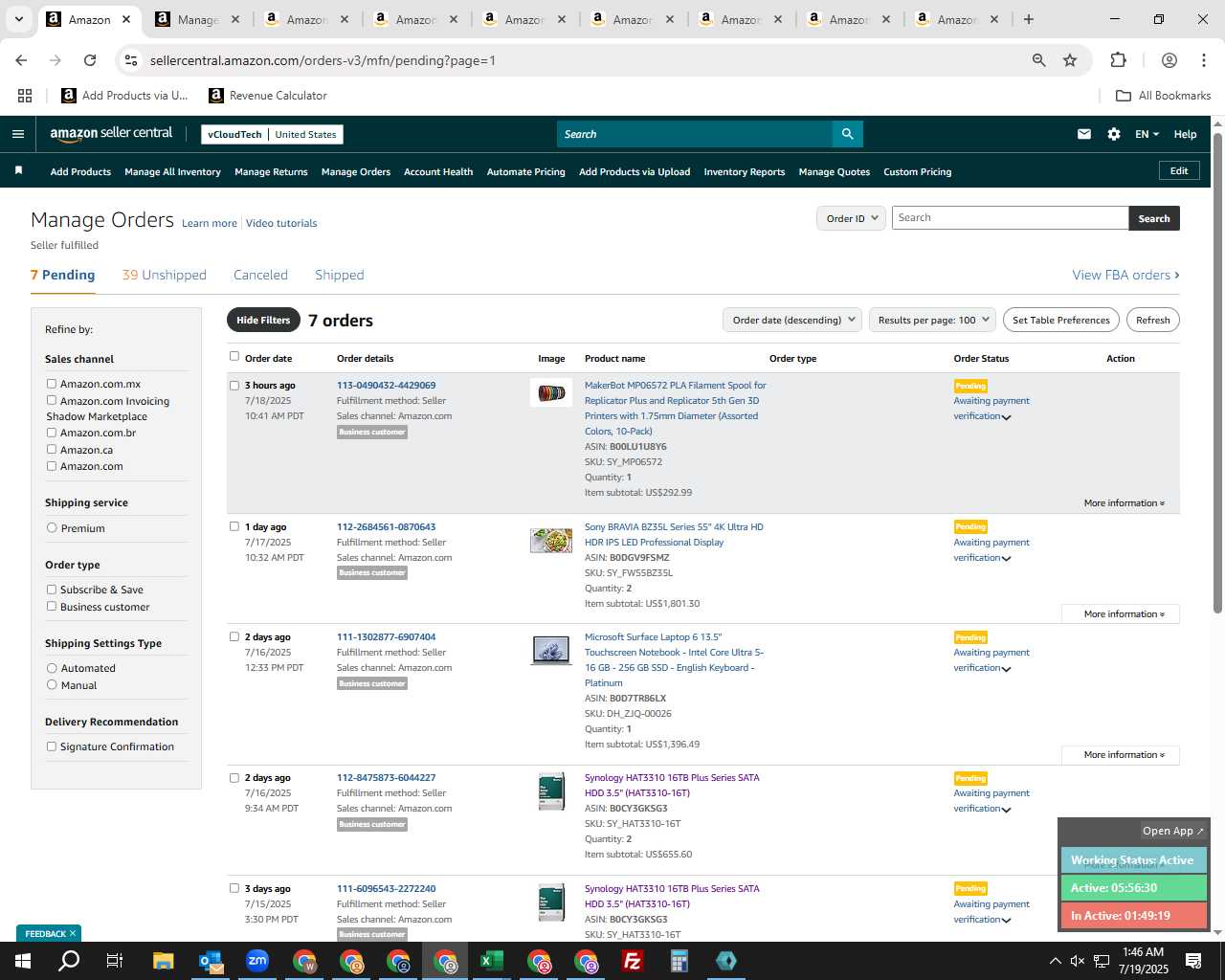This screenshot has height=980, width=1225.
Task: Open Windows Start menu
Action: (22, 961)
